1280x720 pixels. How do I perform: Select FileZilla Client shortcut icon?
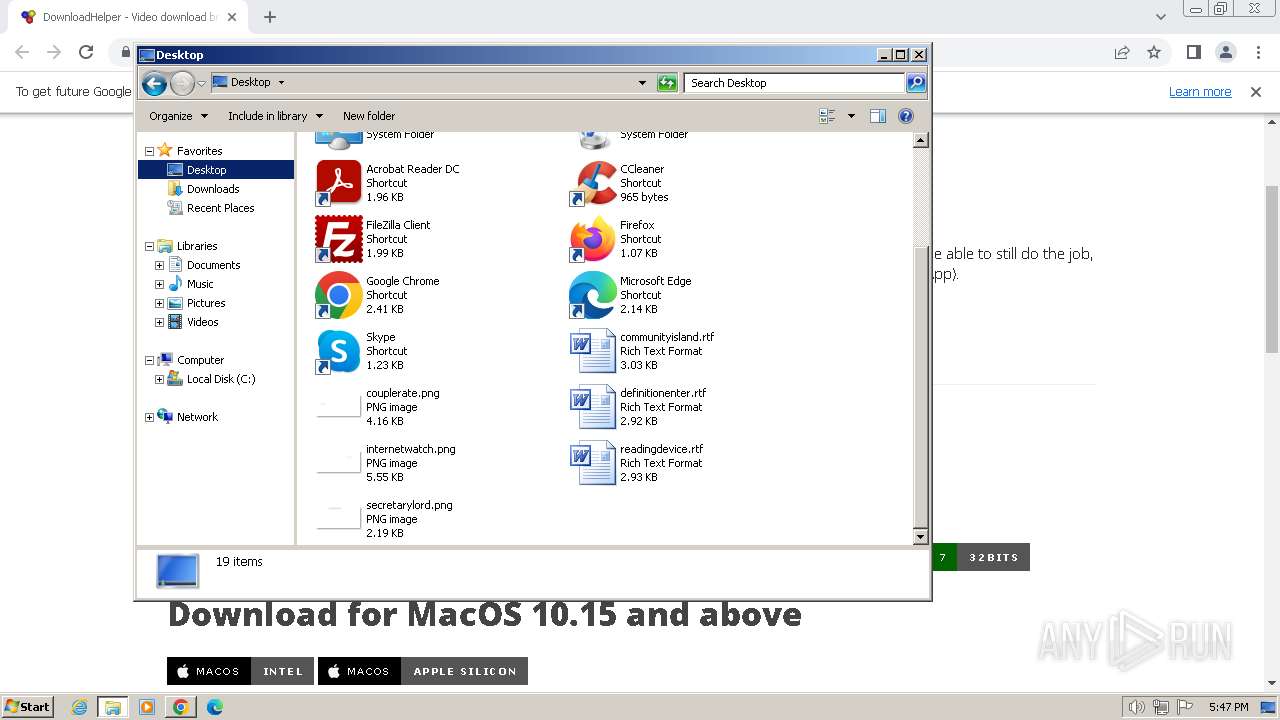click(338, 239)
